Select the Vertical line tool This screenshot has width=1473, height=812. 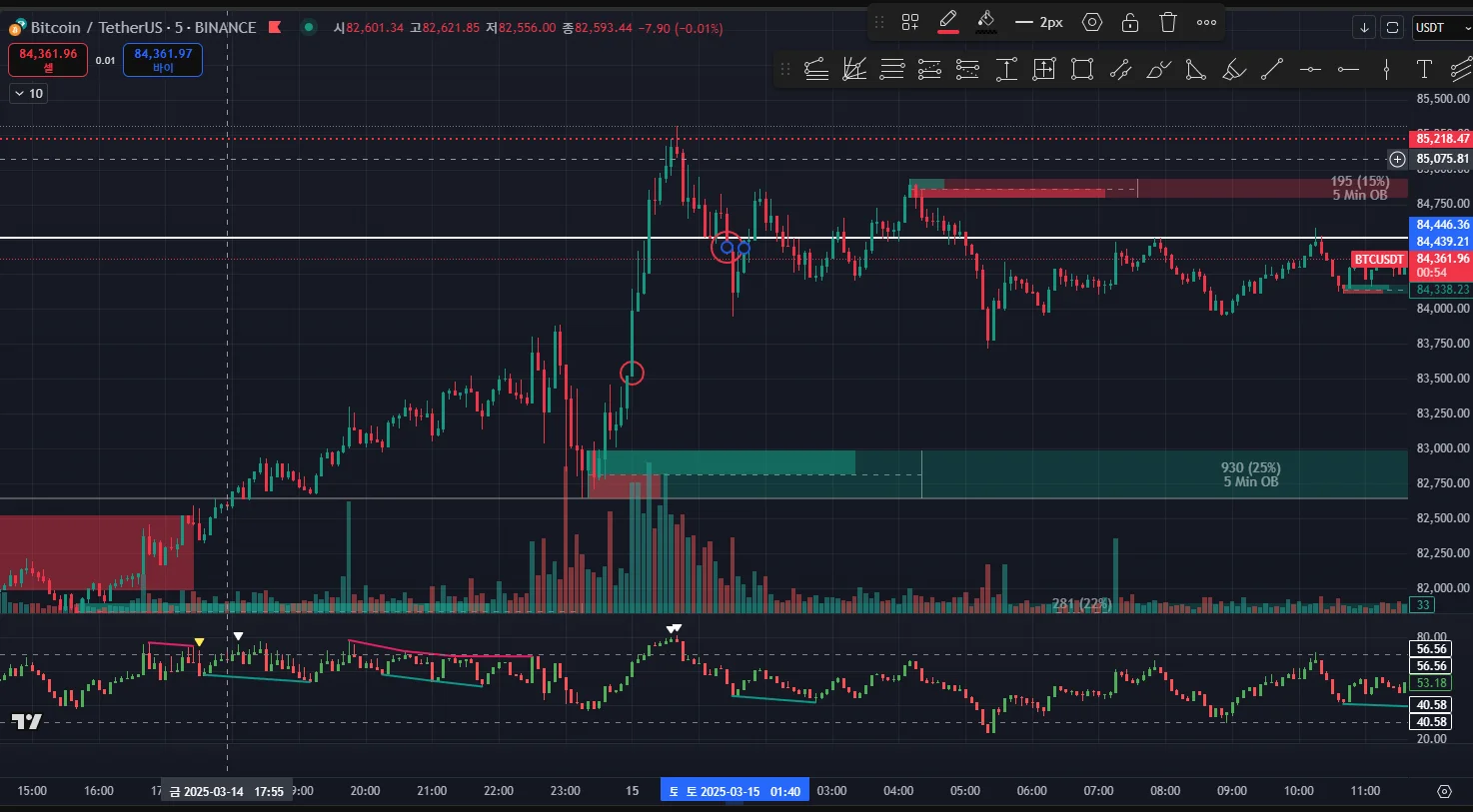(x=1386, y=69)
